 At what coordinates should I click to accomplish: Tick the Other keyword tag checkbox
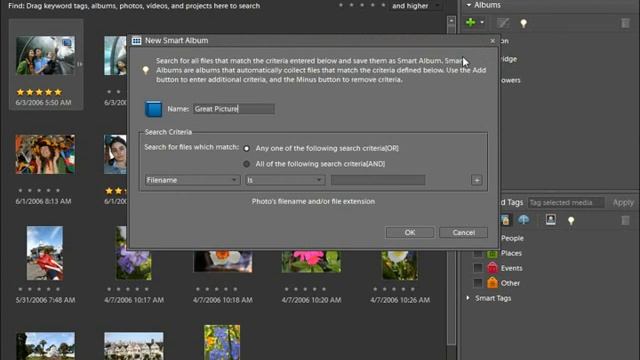(478, 283)
